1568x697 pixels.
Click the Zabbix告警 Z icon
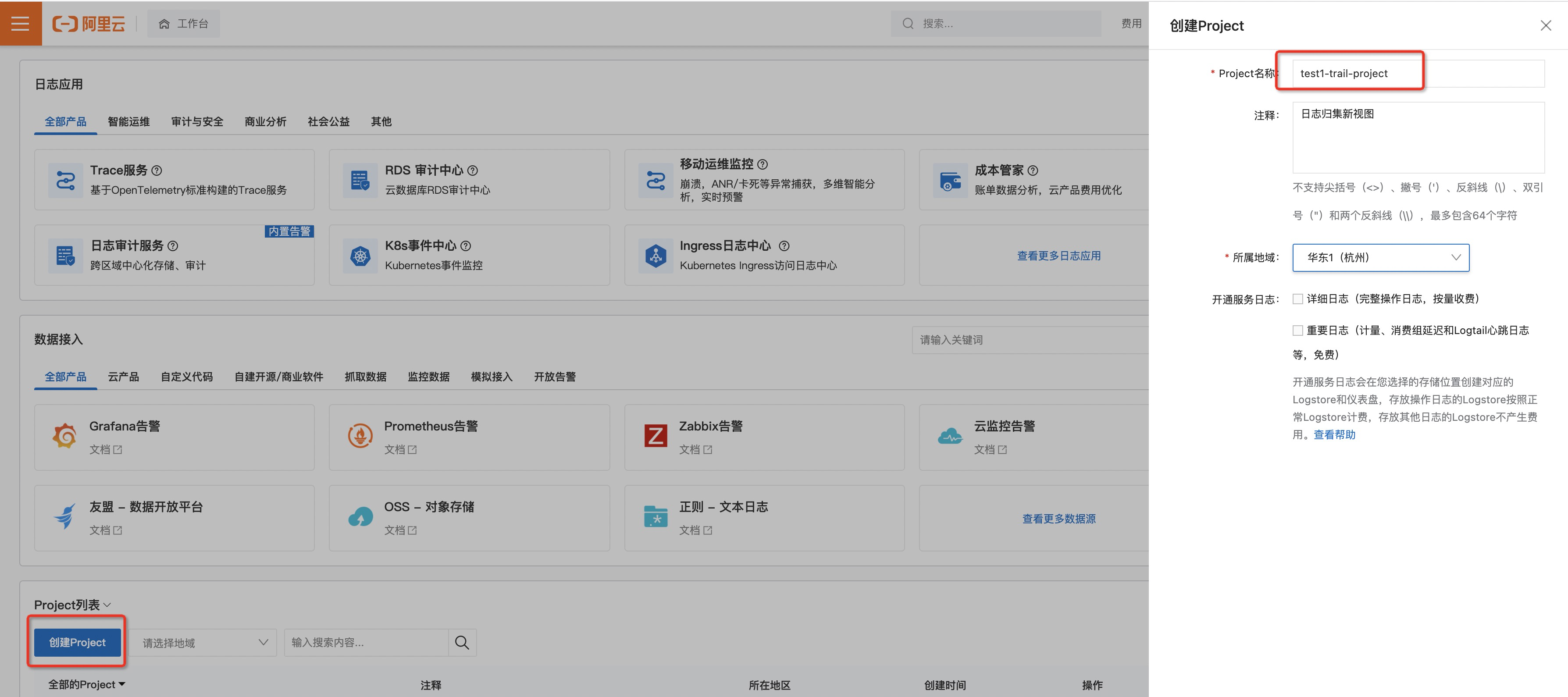pos(655,436)
